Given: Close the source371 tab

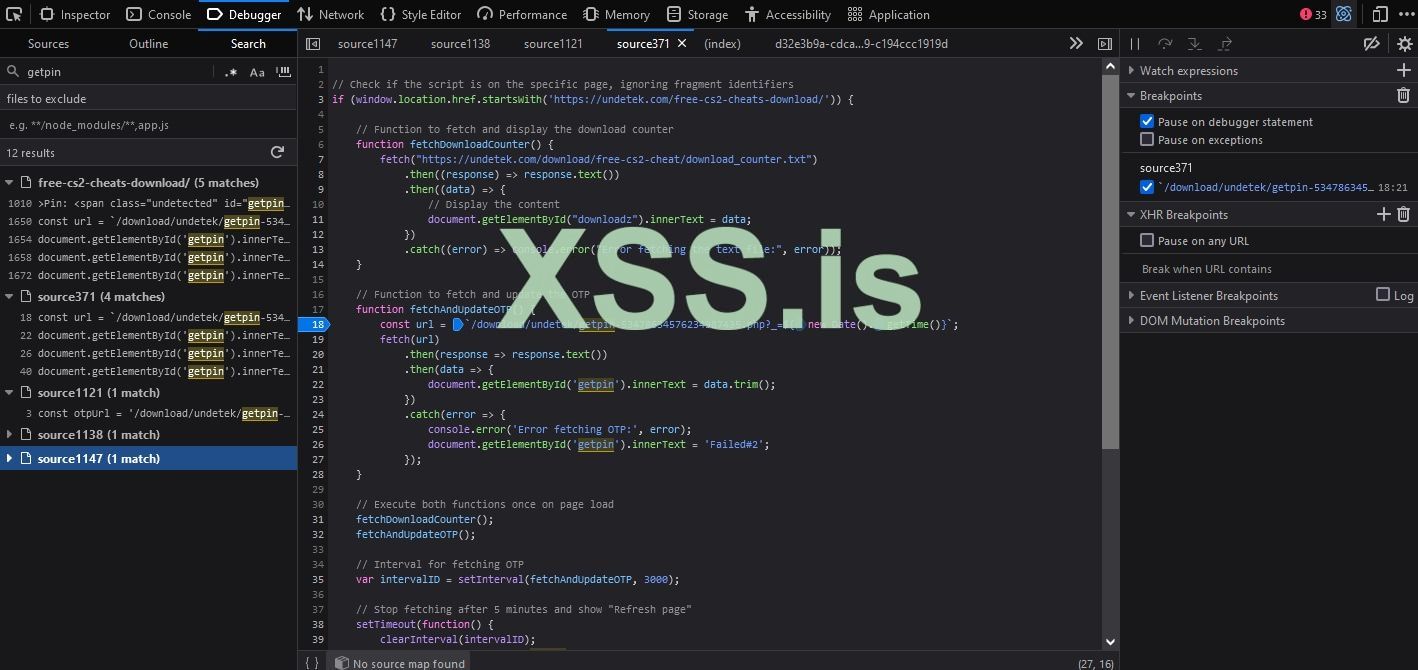Looking at the screenshot, I should point(682,44).
